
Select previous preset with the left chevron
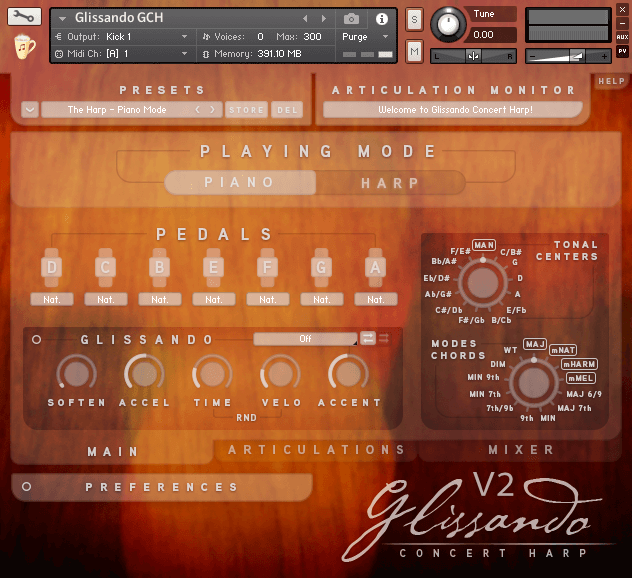198,110
